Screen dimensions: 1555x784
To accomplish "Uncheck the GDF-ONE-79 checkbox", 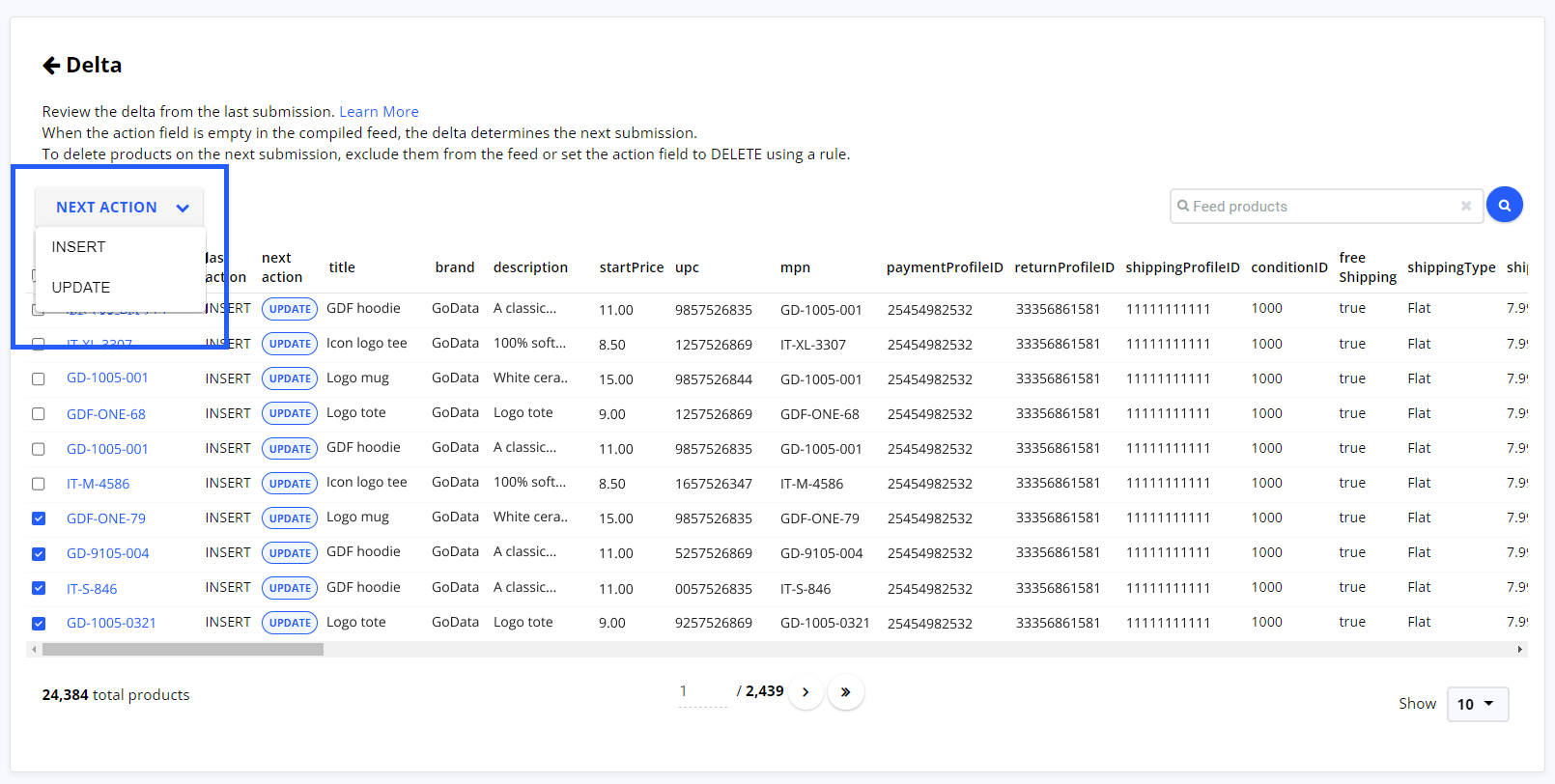I will pos(39,518).
